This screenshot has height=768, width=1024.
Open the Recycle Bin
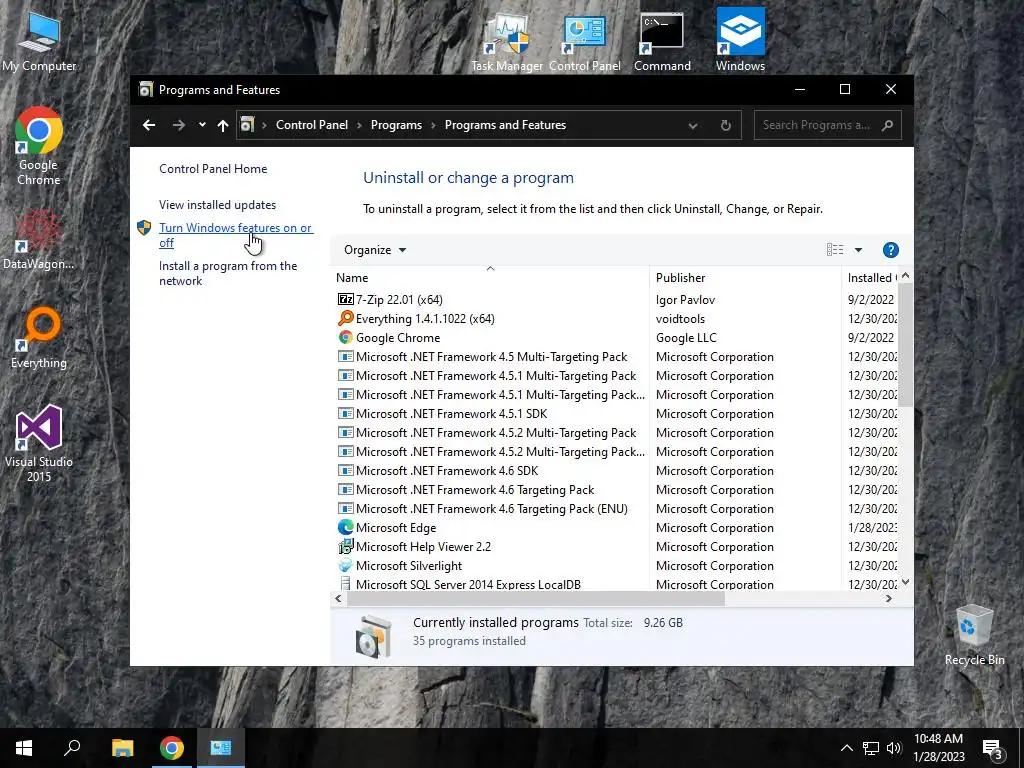(974, 635)
